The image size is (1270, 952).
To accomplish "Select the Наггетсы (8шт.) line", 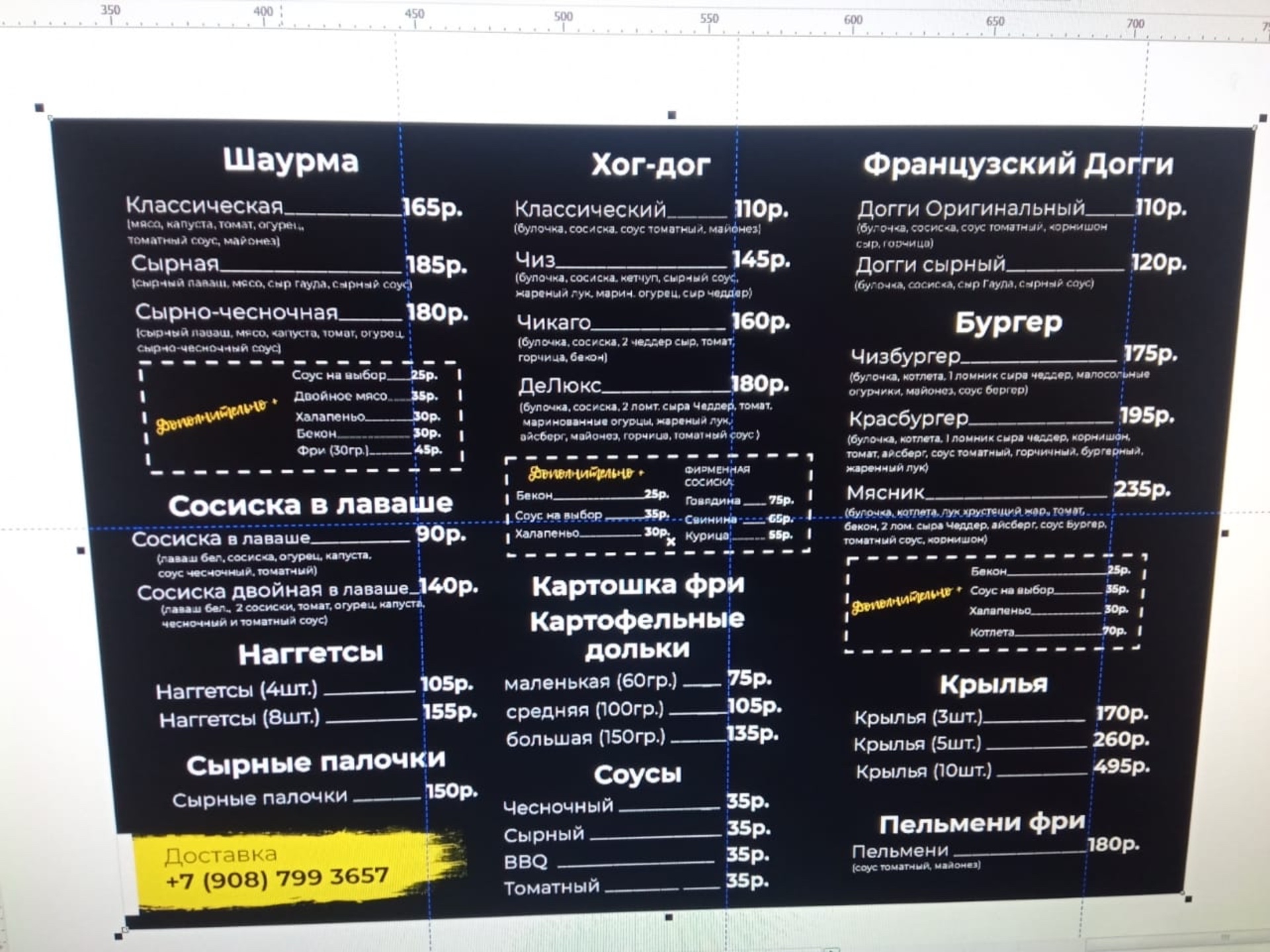I will click(x=318, y=715).
